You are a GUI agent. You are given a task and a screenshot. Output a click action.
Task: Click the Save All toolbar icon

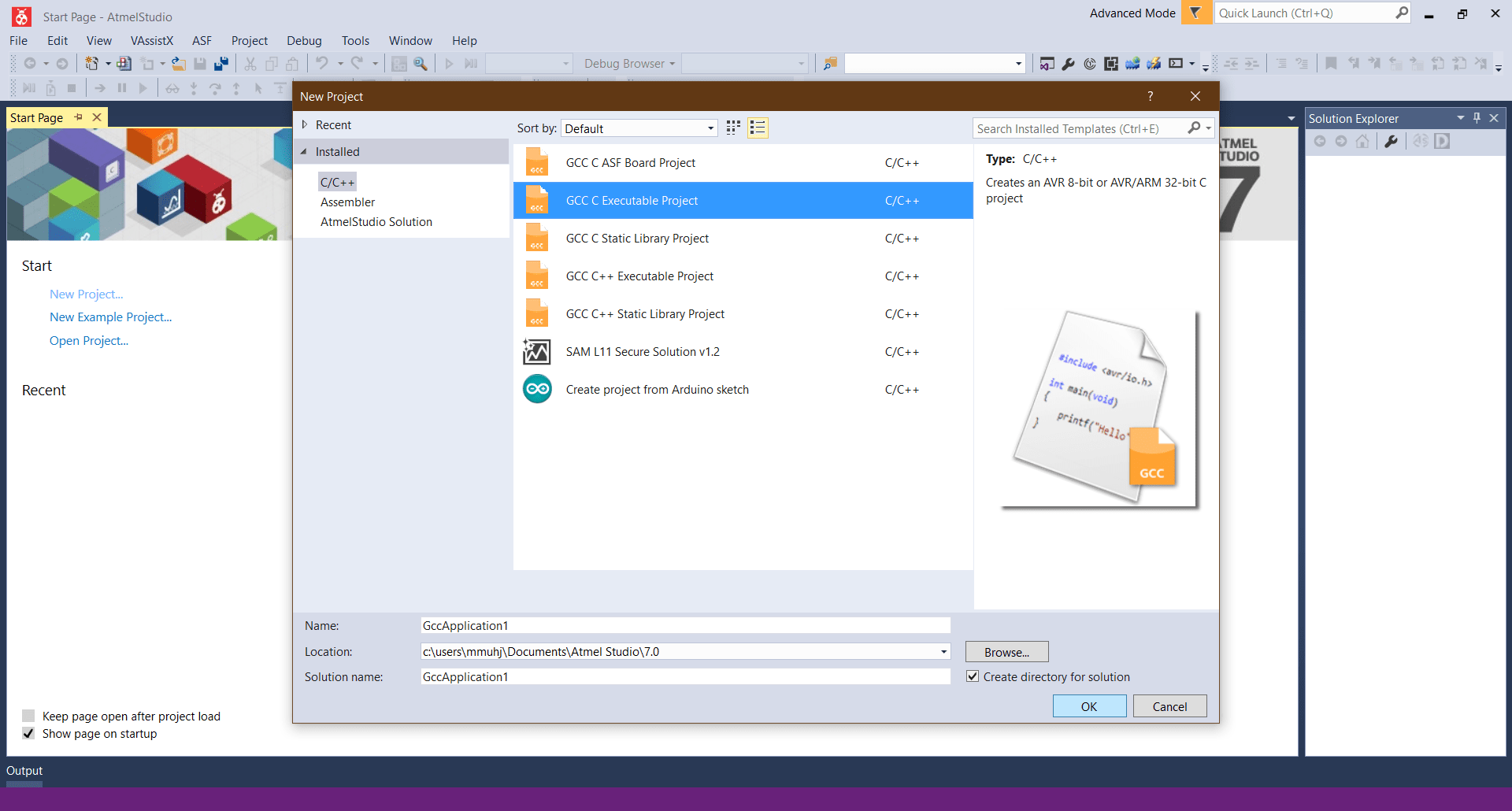pyautogui.click(x=221, y=64)
